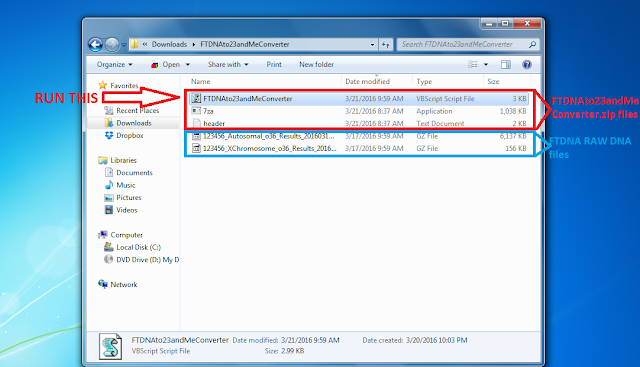Image resolution: width=640 pixels, height=367 pixels.
Task: Click the Dropbox icon in the sidebar
Action: [x=109, y=135]
